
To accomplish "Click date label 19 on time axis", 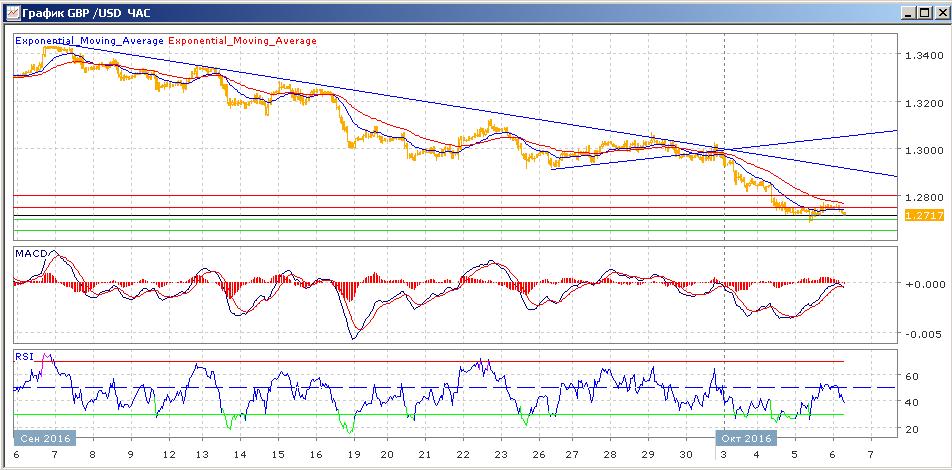I will [352, 454].
